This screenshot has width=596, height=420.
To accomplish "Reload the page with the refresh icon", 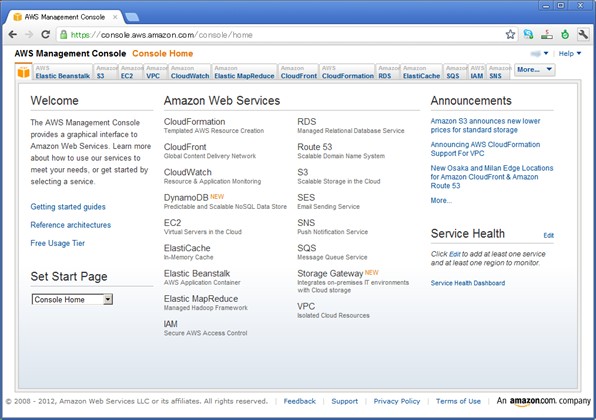I will coord(46,35).
